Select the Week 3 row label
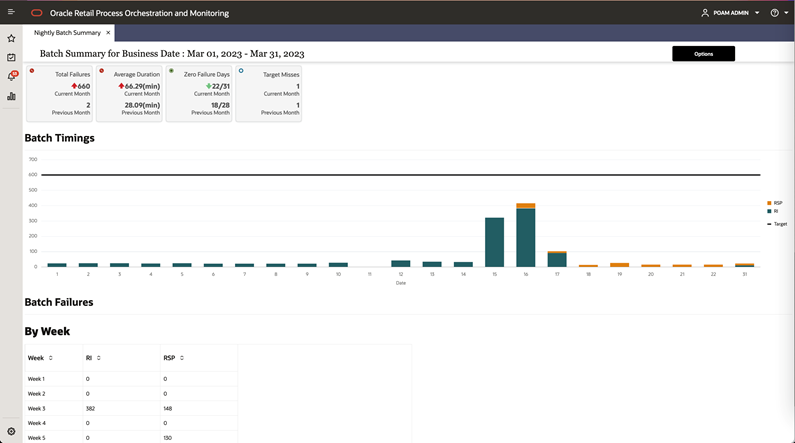The image size is (795, 443). 36,409
